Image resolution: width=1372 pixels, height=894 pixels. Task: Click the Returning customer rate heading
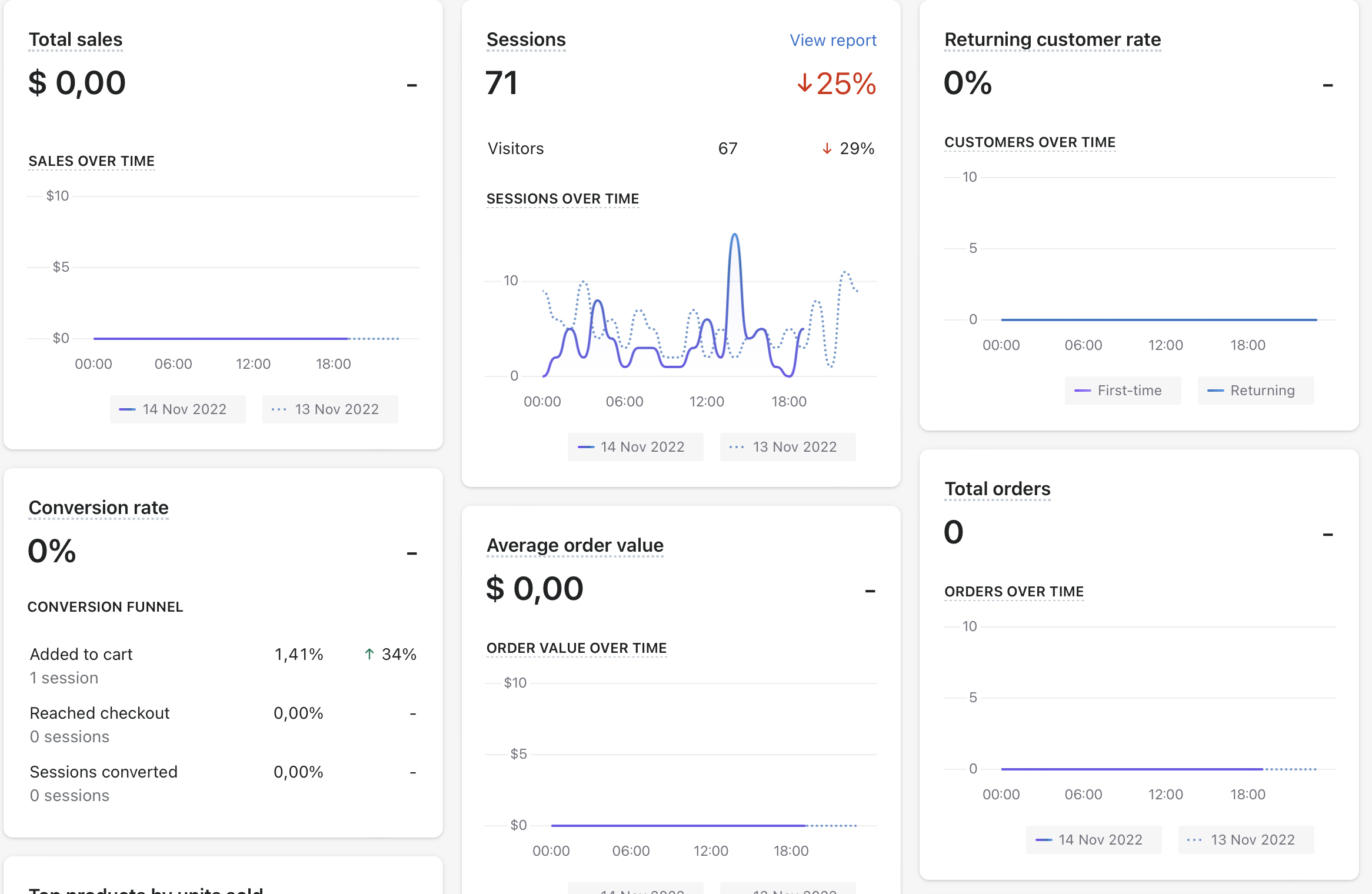click(x=1052, y=39)
